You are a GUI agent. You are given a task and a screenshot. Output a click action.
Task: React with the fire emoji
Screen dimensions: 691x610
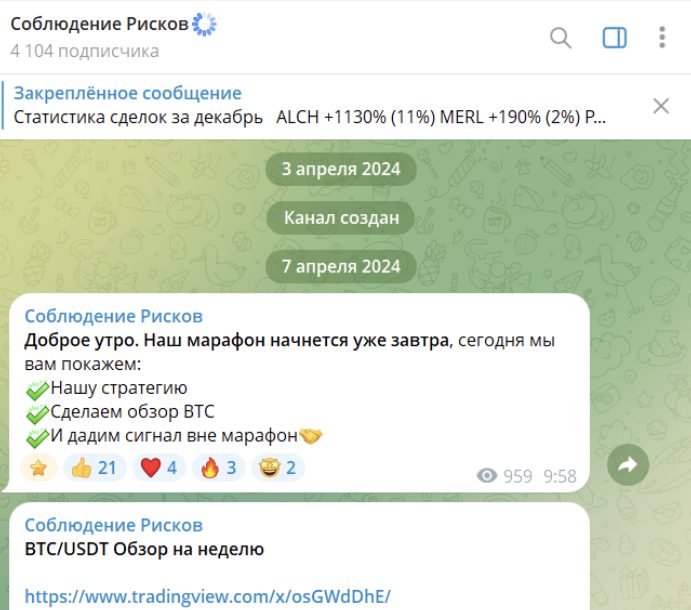tap(219, 468)
